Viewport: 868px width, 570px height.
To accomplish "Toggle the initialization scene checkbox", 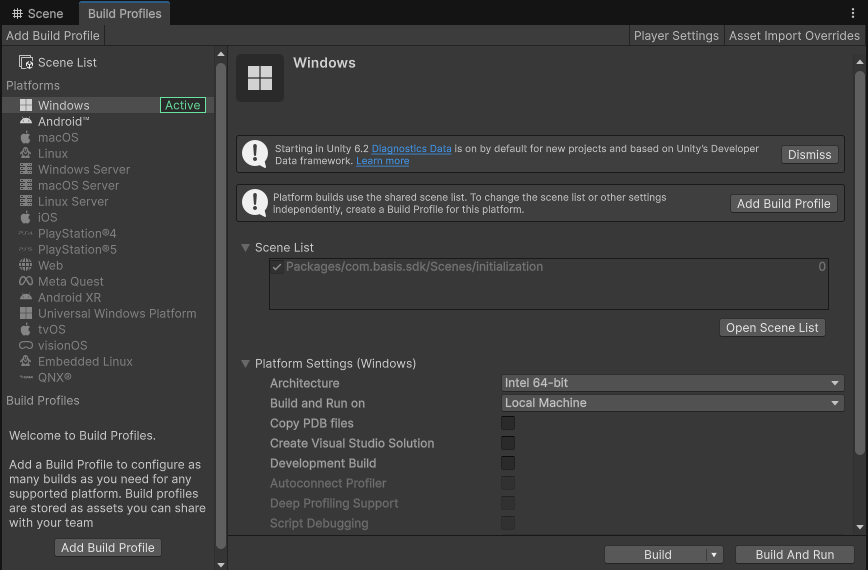I will pos(277,267).
